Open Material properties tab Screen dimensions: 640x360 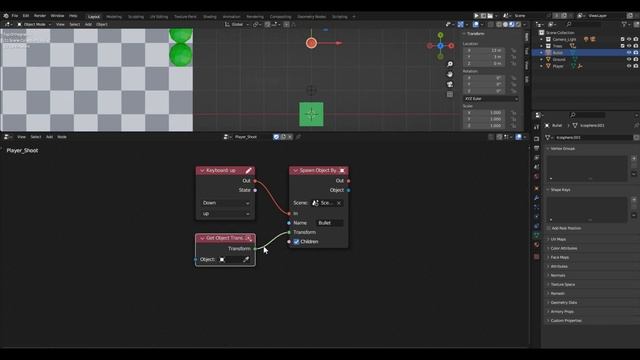click(536, 245)
